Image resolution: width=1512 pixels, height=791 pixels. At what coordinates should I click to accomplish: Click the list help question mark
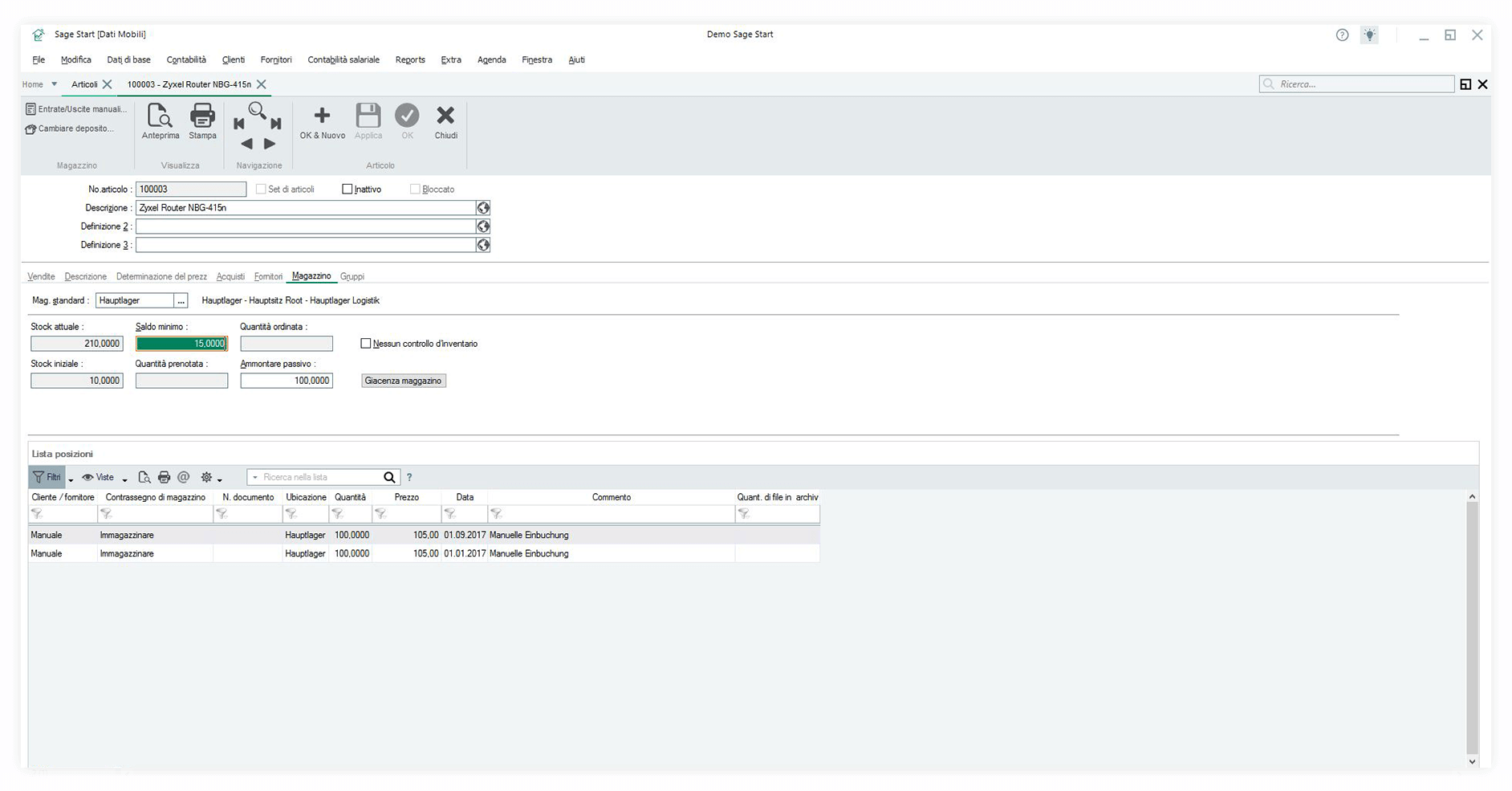click(x=409, y=477)
